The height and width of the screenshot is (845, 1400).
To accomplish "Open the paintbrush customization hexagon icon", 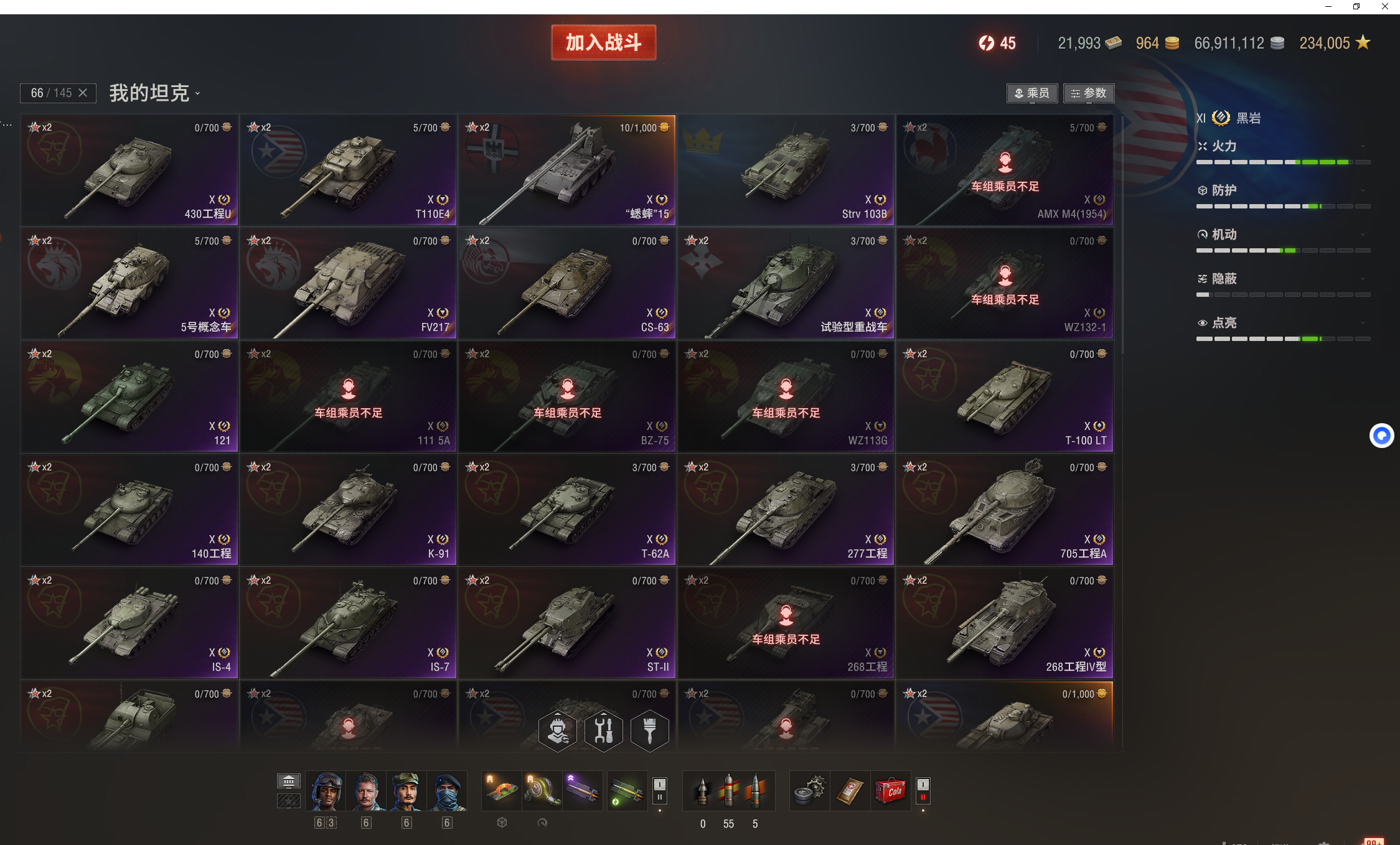I will (x=650, y=731).
